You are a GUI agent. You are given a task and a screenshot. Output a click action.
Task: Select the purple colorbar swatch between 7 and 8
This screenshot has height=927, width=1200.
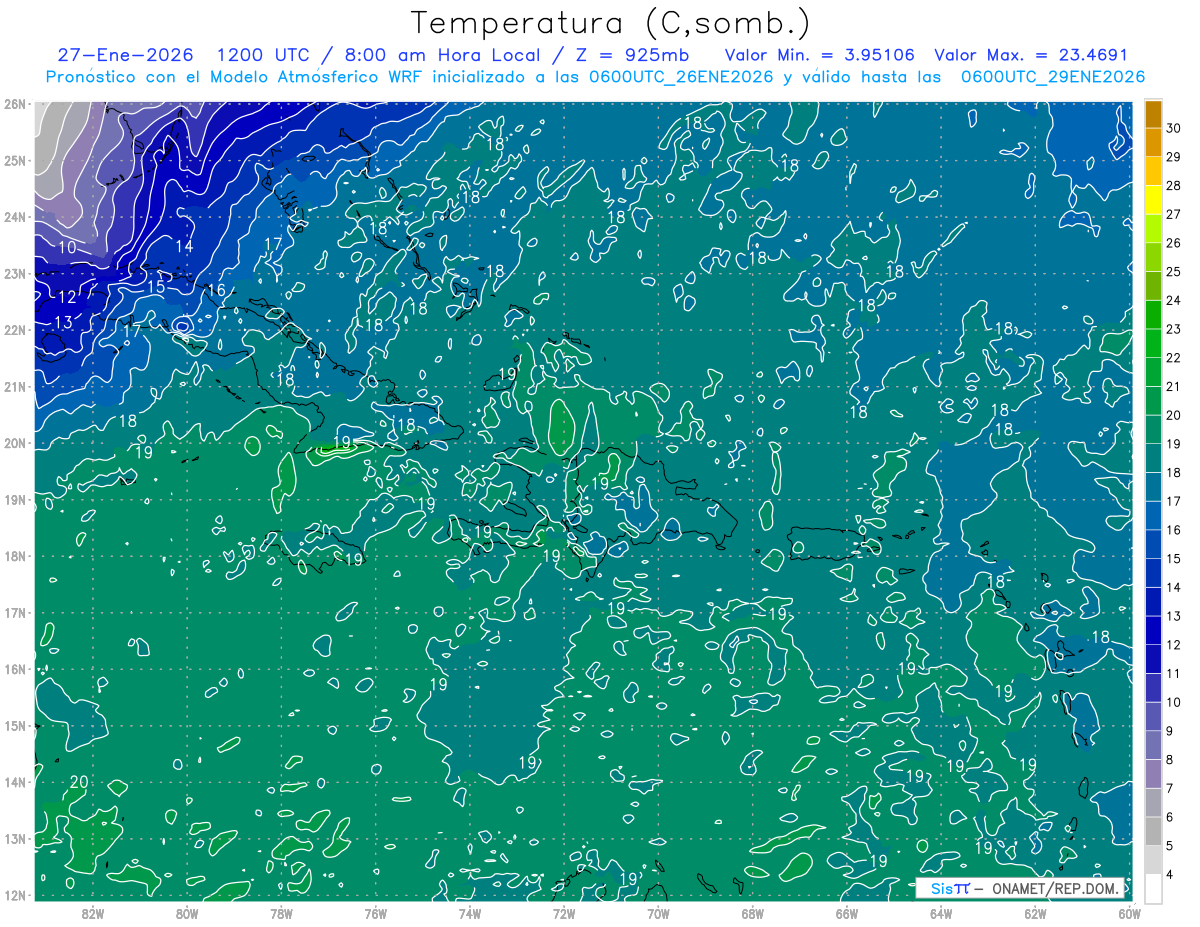coord(1153,773)
